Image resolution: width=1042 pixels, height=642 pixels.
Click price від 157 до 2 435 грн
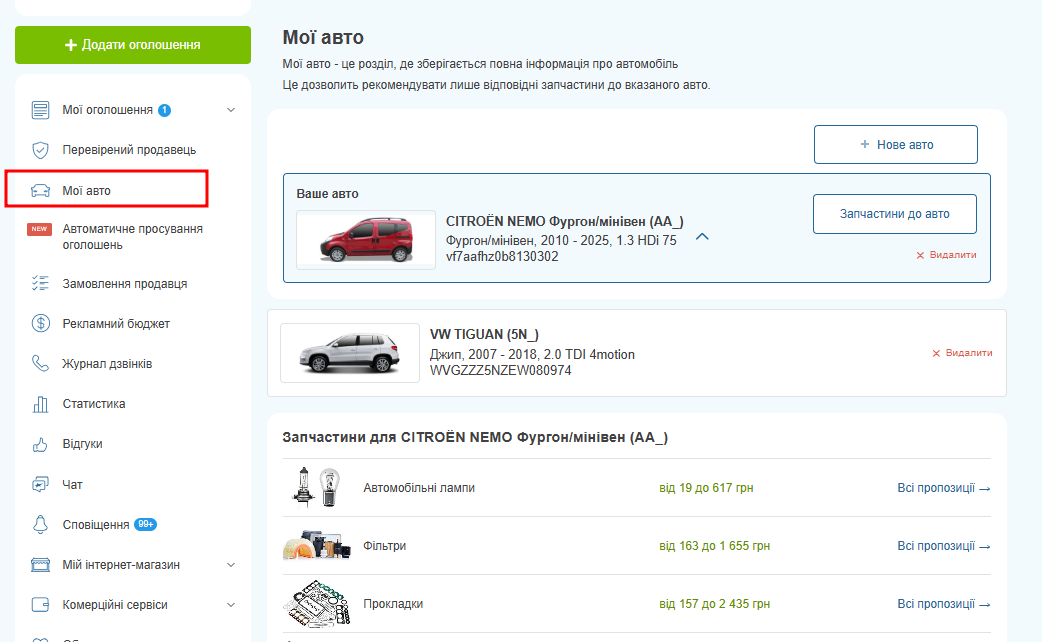coord(714,603)
